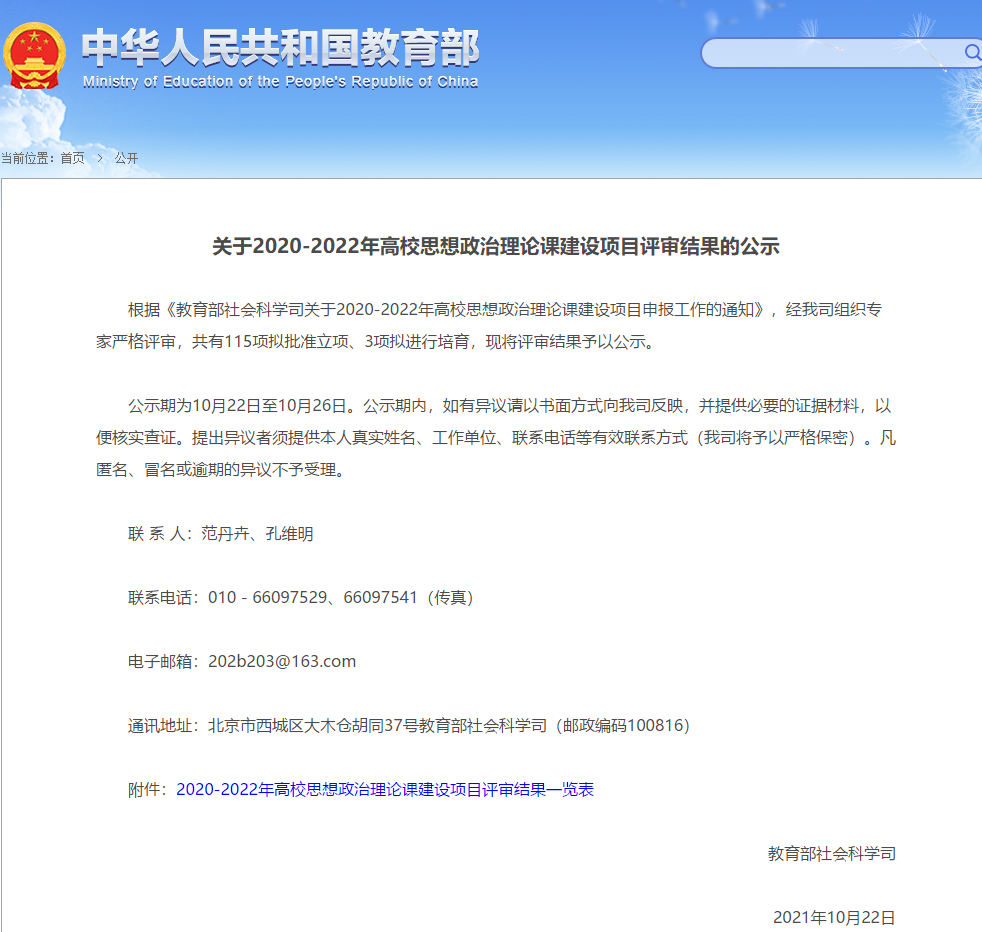Click the 当前位置 breadcrumb label

[28, 158]
